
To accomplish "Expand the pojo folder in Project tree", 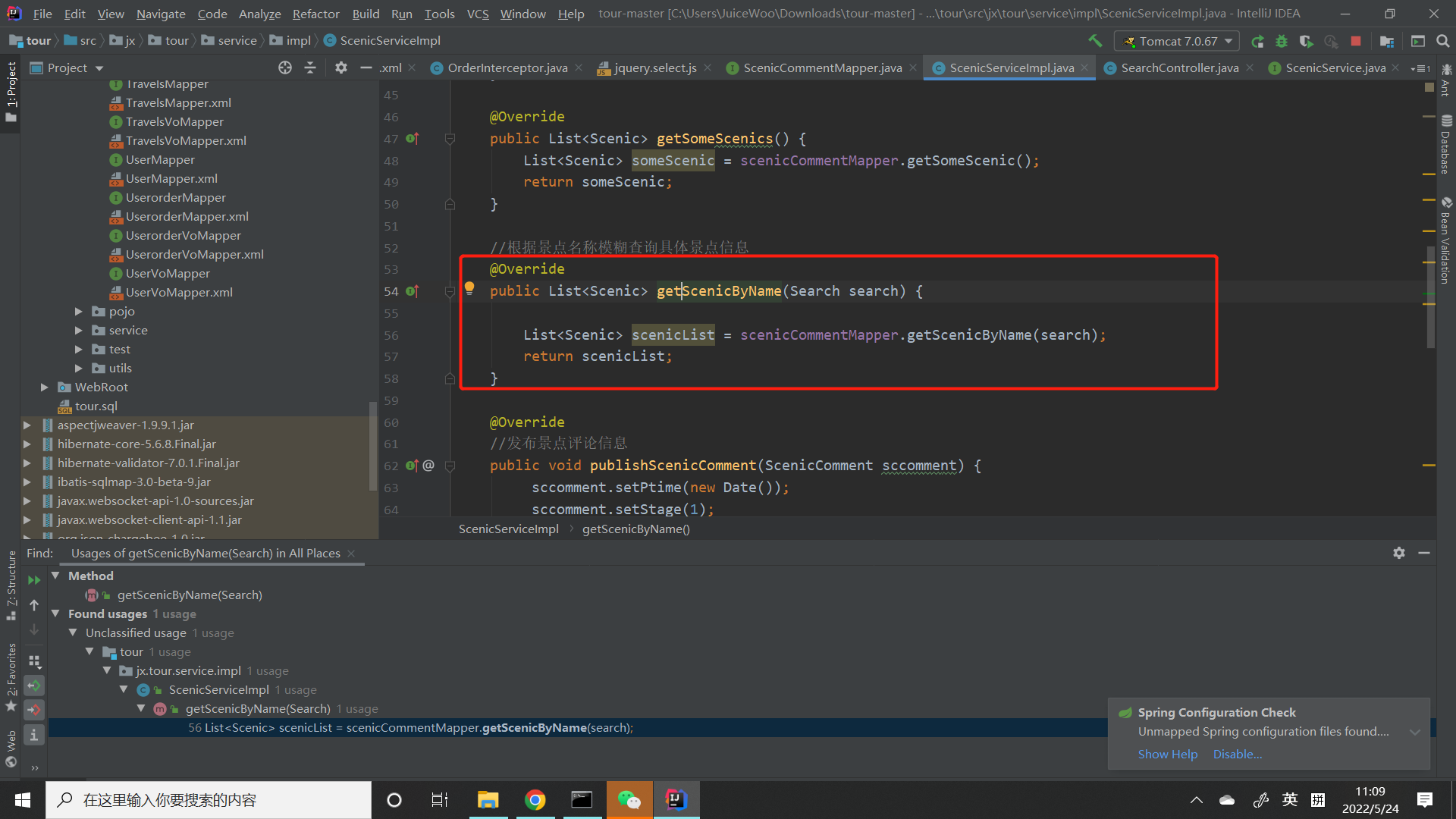I will click(78, 311).
